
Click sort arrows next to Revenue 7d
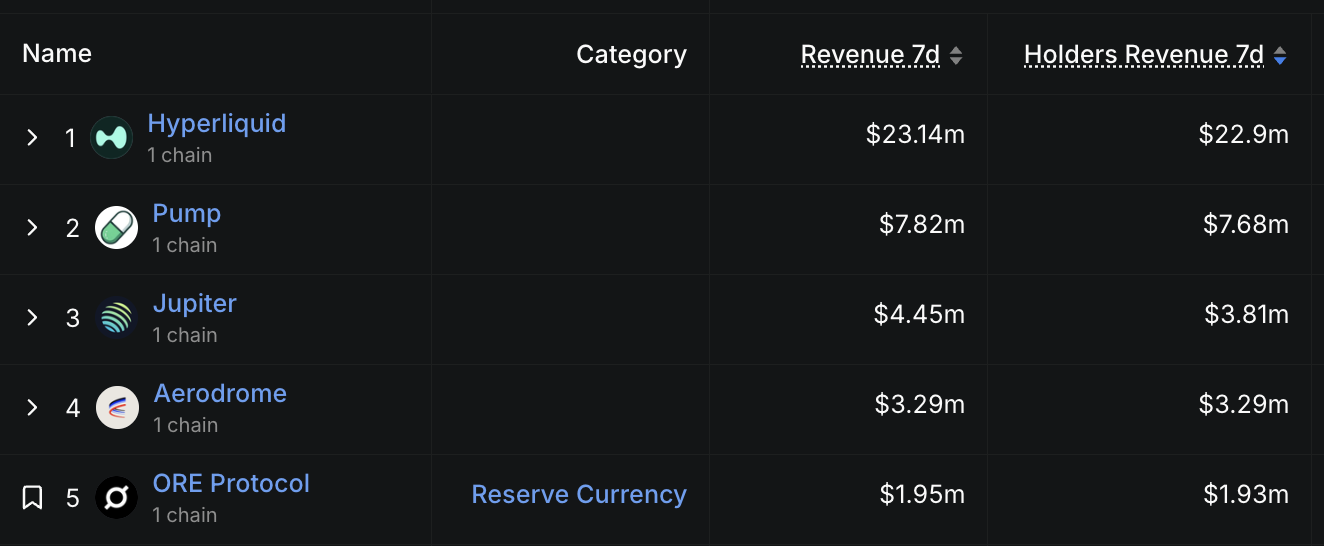tap(956, 56)
